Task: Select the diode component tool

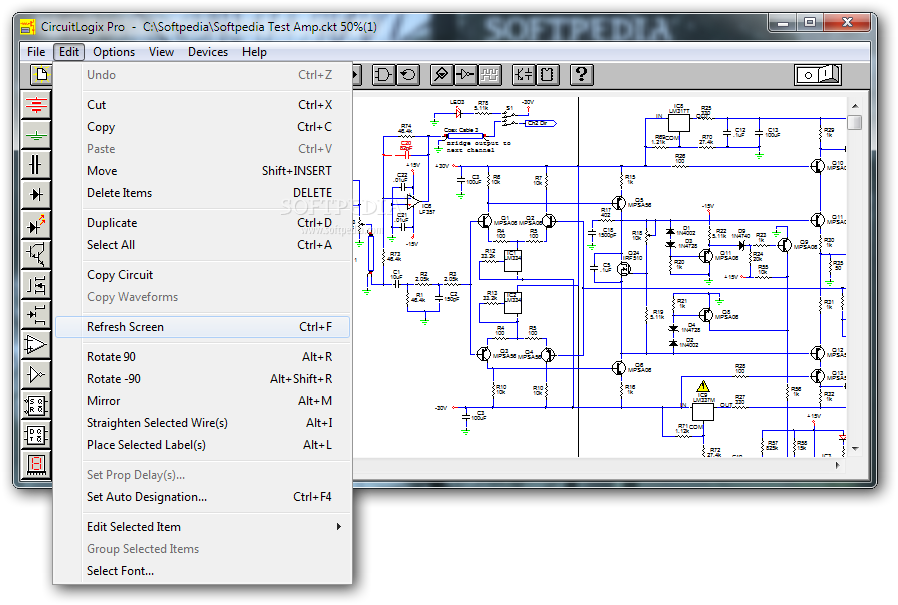Action: coord(36,195)
